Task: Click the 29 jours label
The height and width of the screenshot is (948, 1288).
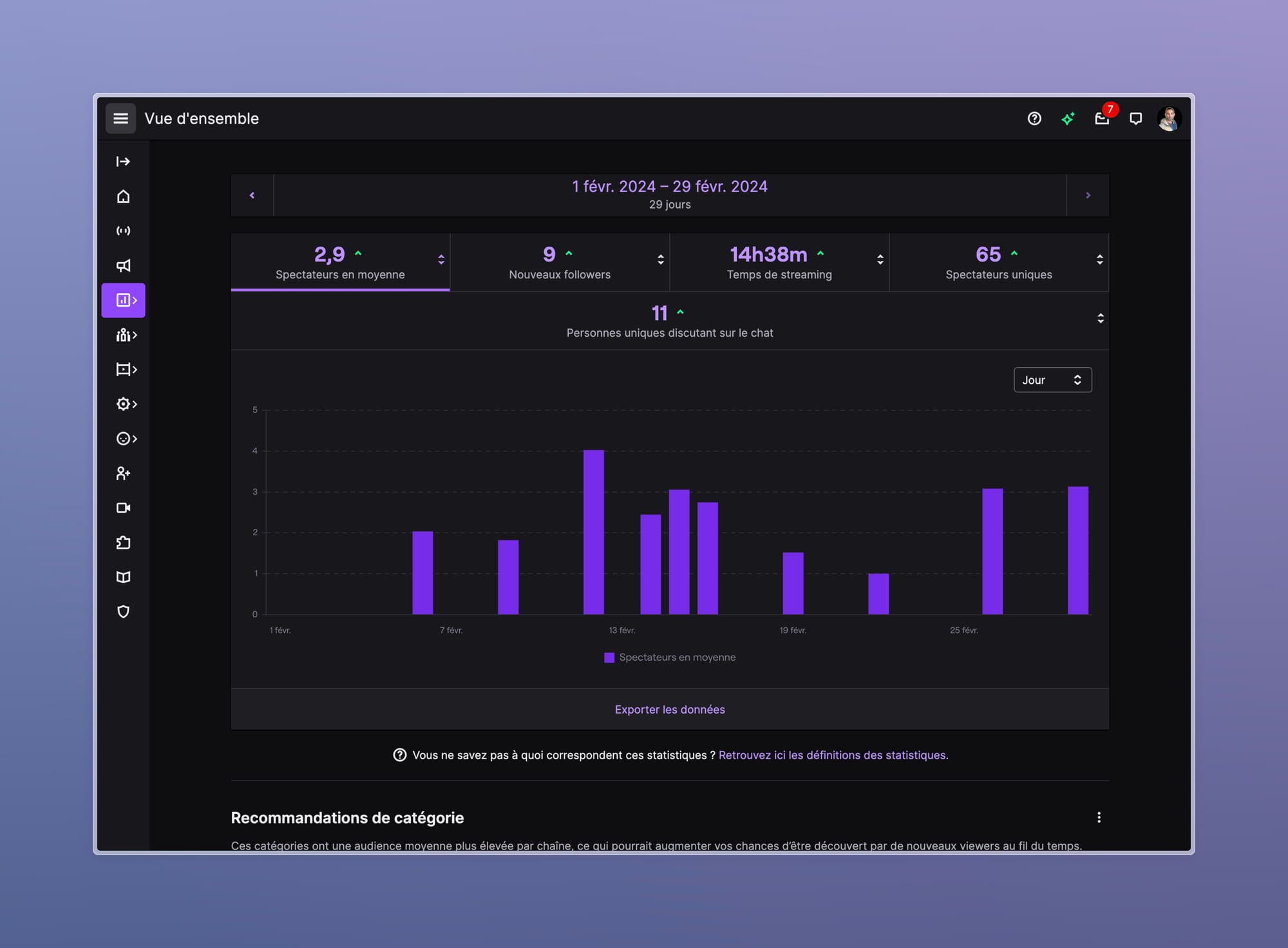Action: [x=670, y=204]
